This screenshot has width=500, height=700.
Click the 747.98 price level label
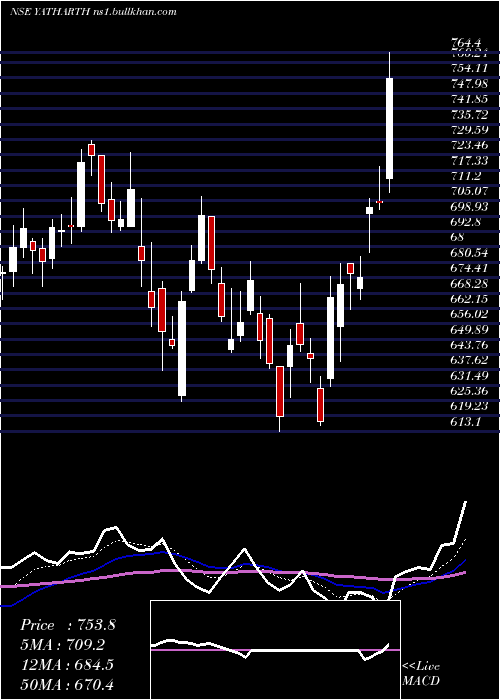(469, 83)
